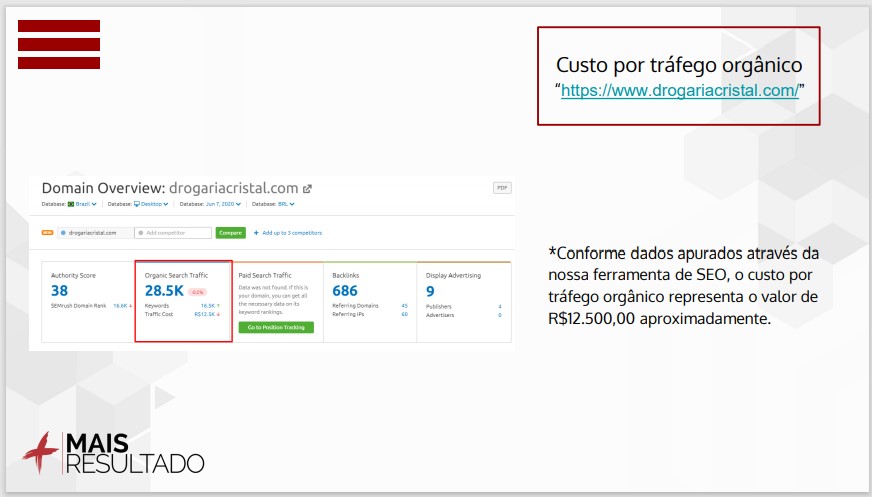This screenshot has height=497, width=872.
Task: Click the Authority Score value 38
Action: click(60, 291)
